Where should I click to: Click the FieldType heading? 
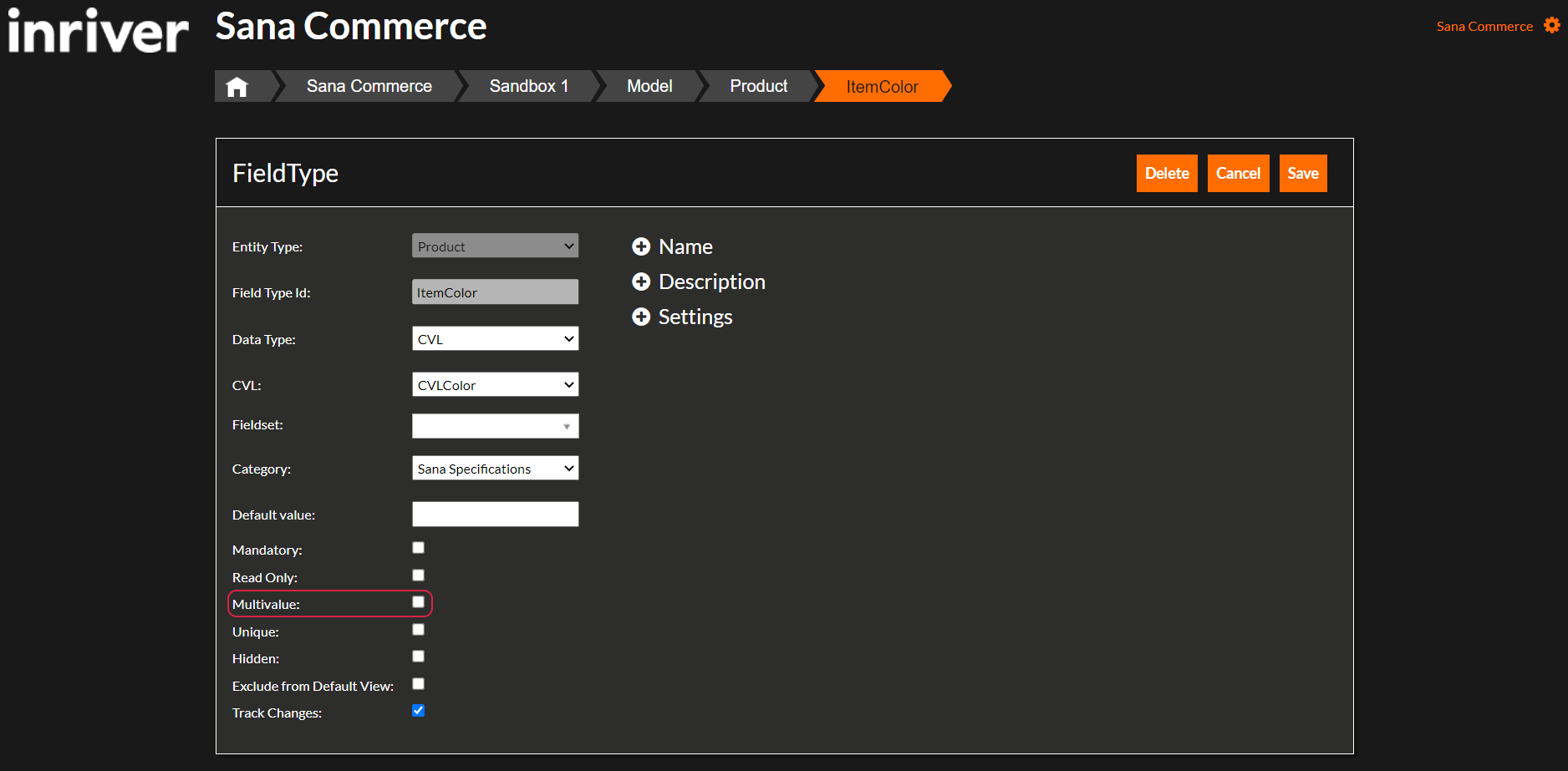tap(285, 173)
